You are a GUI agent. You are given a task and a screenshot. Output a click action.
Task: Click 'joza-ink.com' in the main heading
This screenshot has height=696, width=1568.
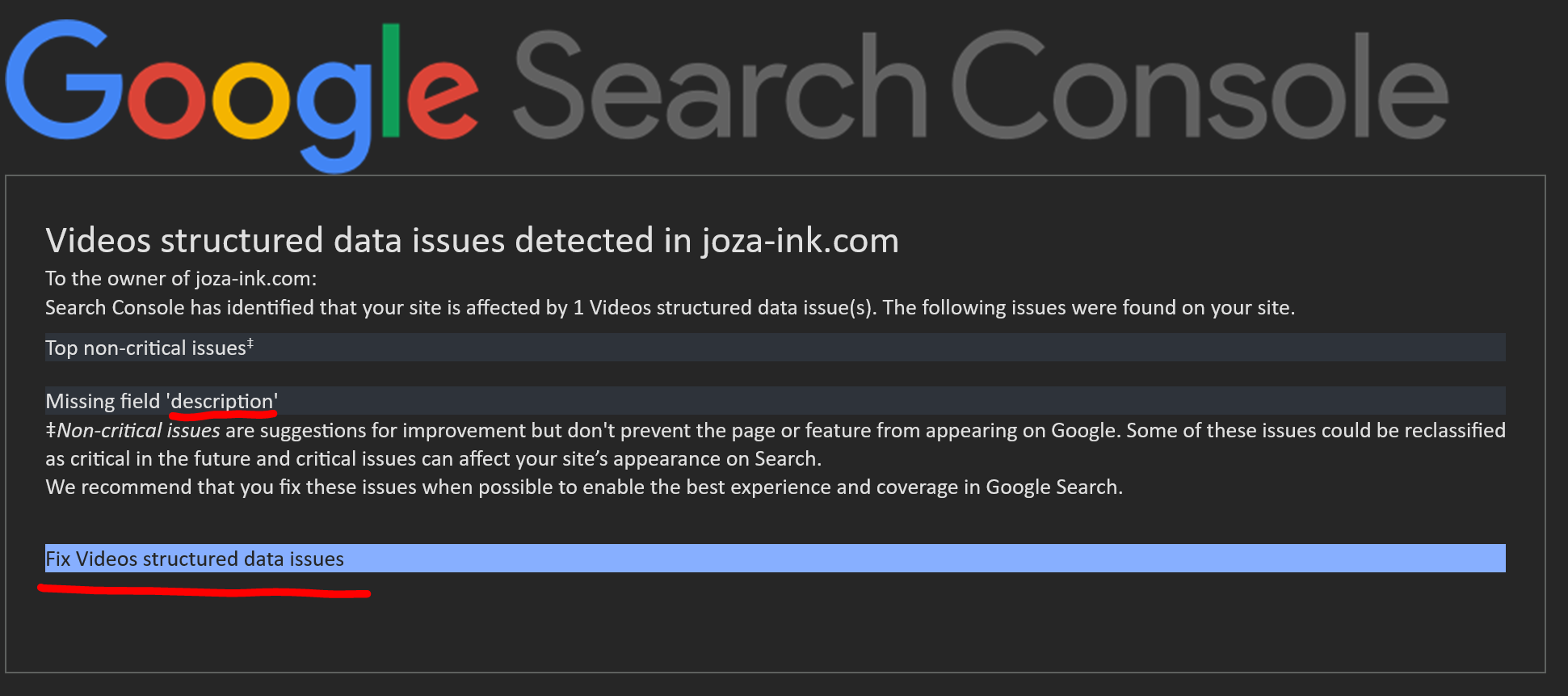click(800, 241)
